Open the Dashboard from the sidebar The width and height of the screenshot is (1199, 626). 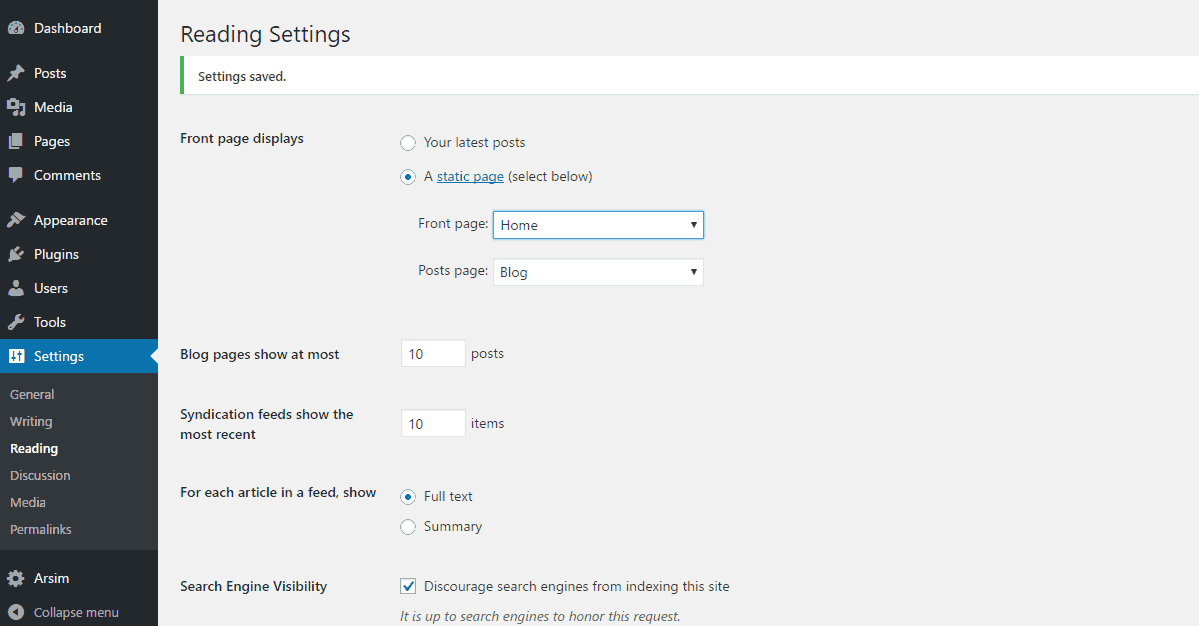pyautogui.click(x=16, y=27)
